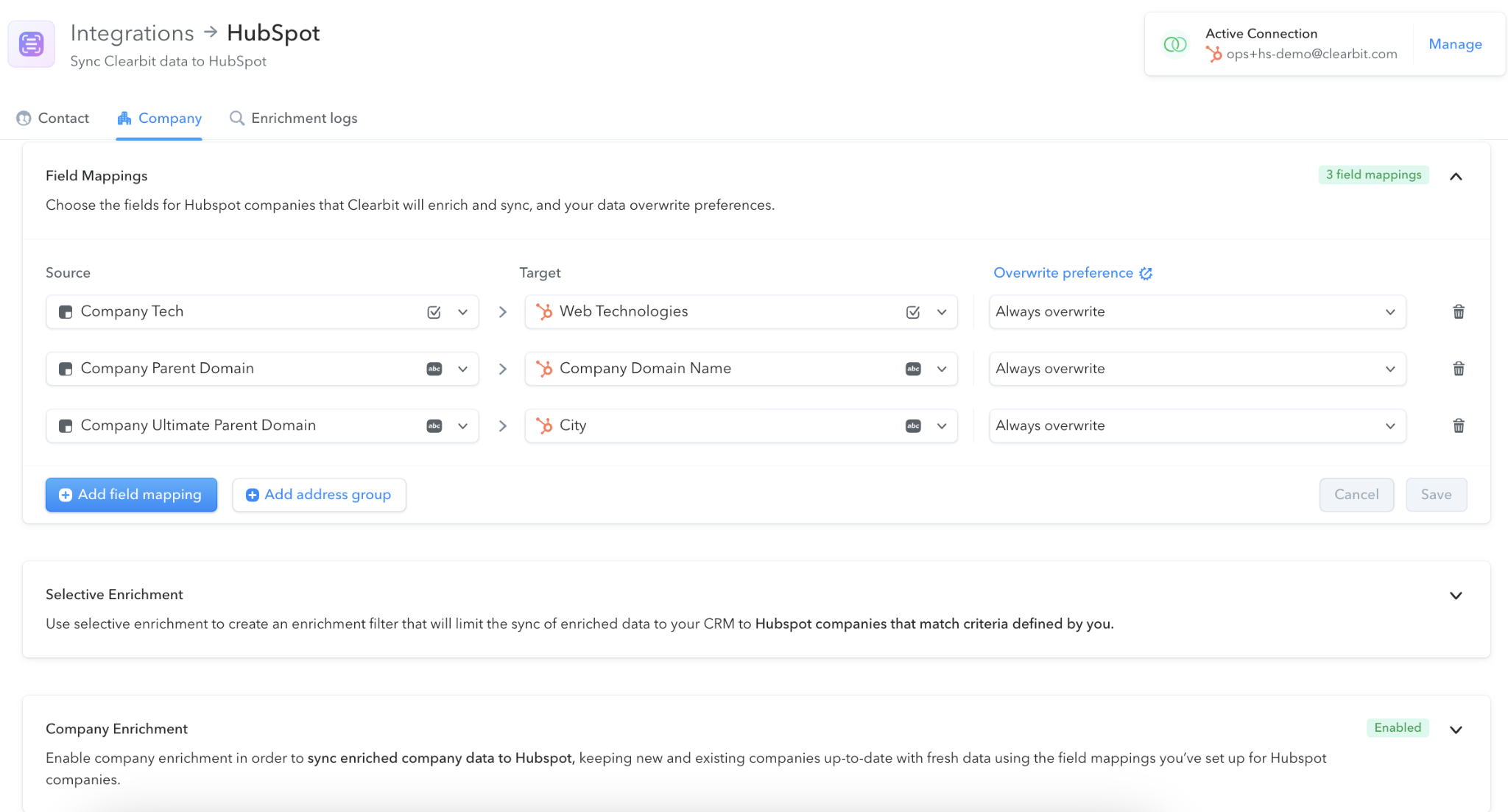Click the HubSpot logo beside the connection email
Screen dimensions: 1508x812
1213,54
